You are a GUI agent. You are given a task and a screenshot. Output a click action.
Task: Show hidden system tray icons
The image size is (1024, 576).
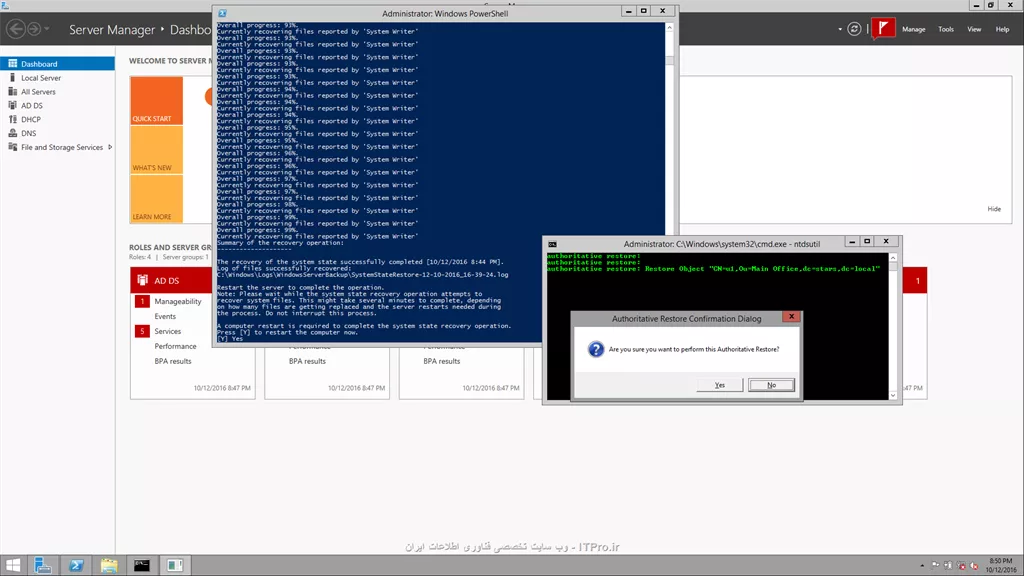[x=922, y=566]
